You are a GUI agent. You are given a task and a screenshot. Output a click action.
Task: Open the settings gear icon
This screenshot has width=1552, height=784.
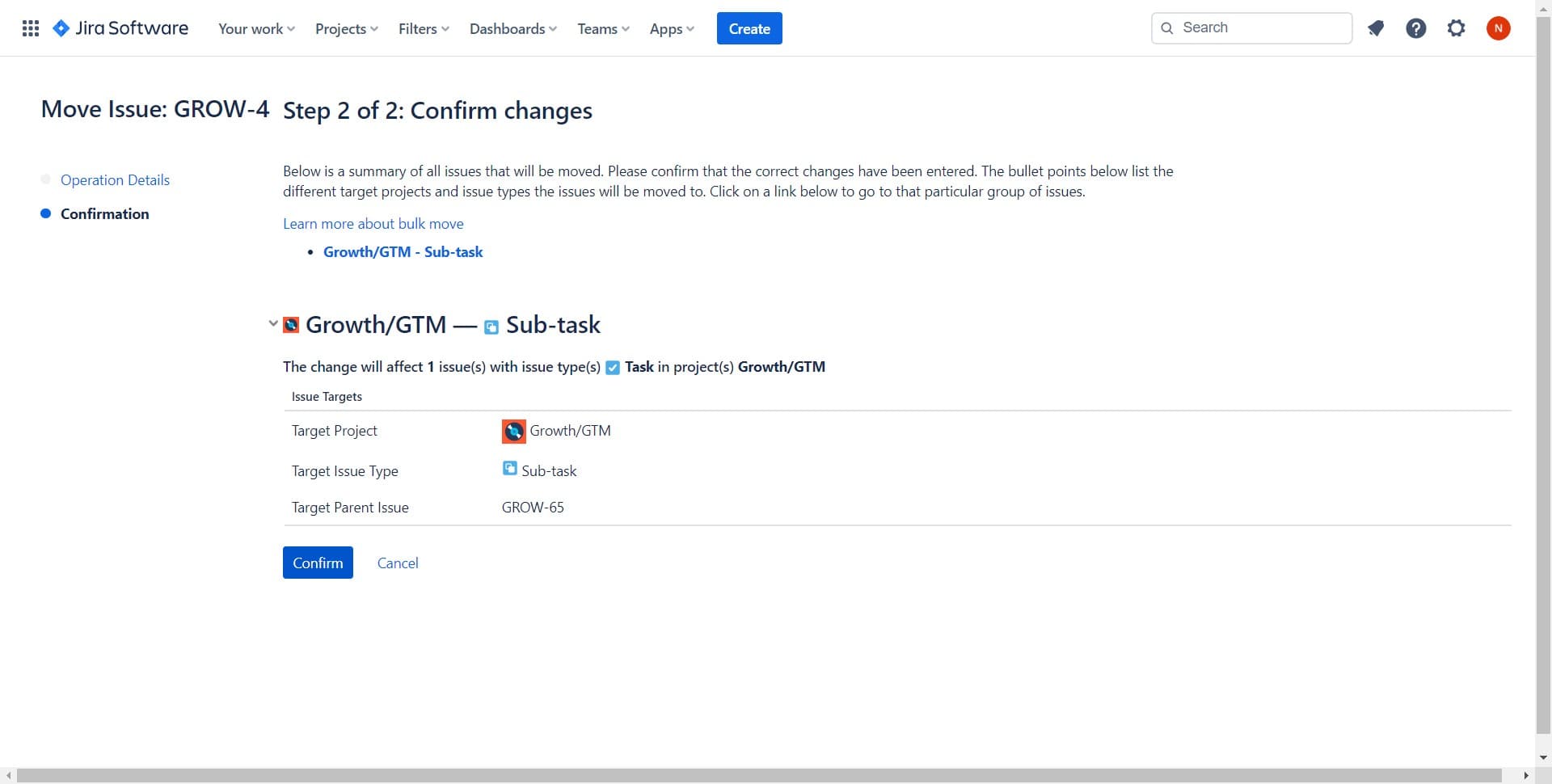click(x=1456, y=28)
